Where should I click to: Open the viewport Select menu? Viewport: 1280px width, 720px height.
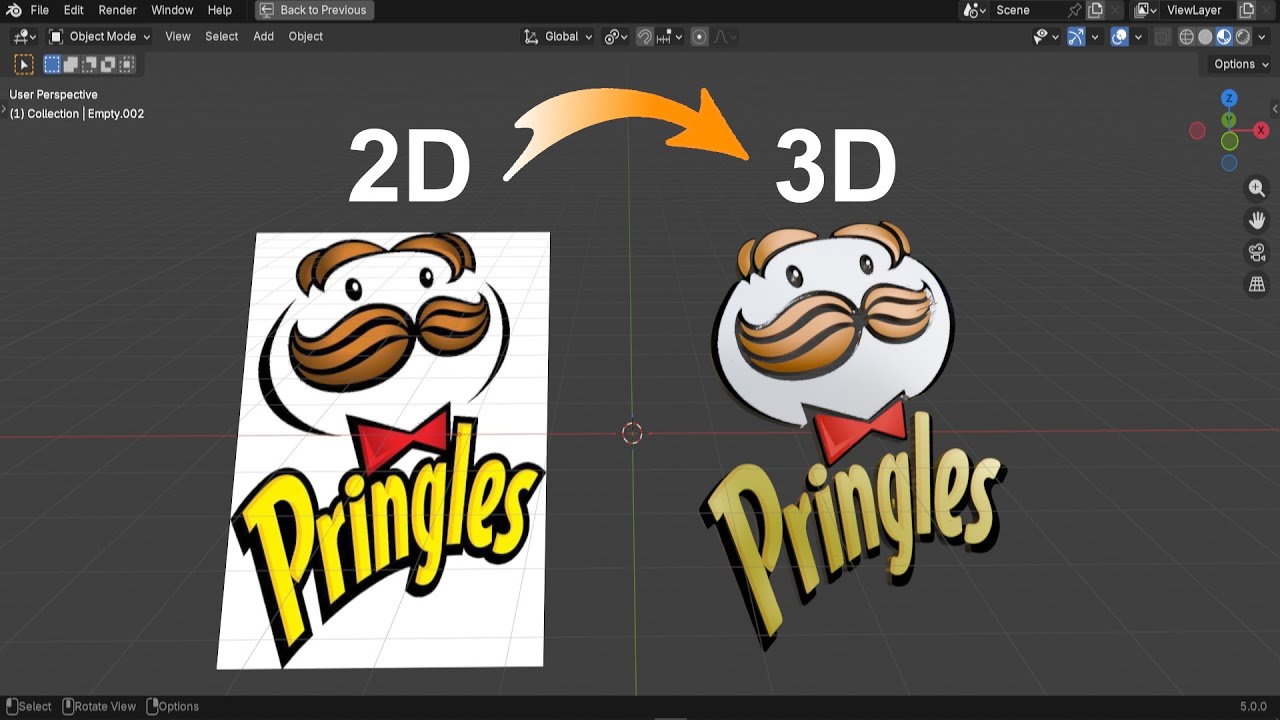(x=222, y=36)
